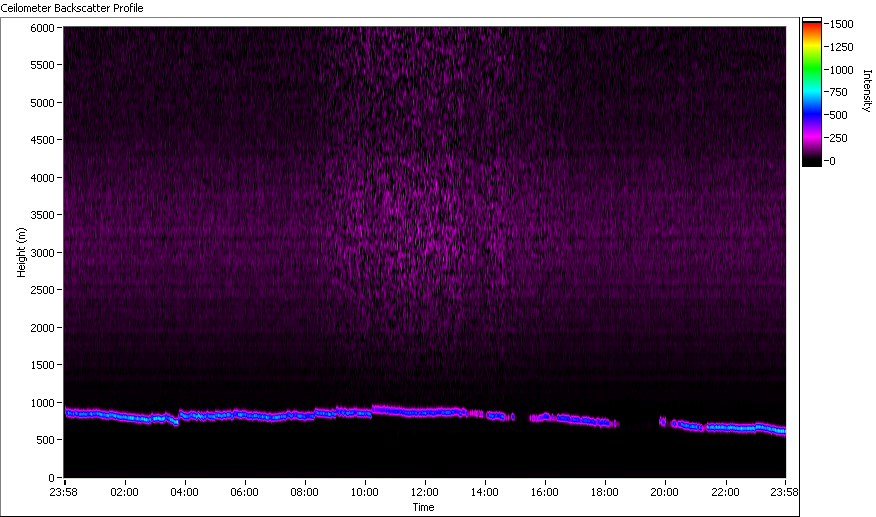Click the red top of intensity colorbar
Image resolution: width=876 pixels, height=517 pixels.
(812, 27)
